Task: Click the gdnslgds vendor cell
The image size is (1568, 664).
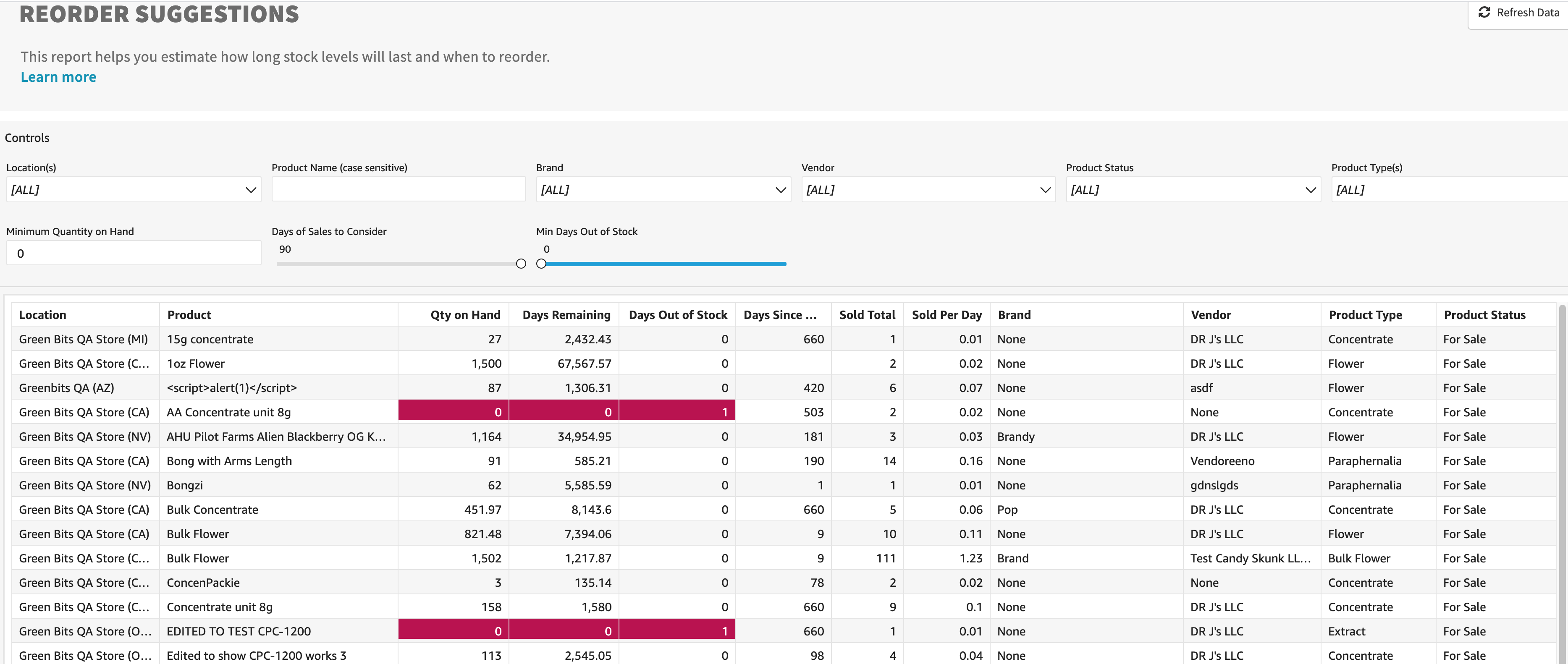Action: (1252, 485)
